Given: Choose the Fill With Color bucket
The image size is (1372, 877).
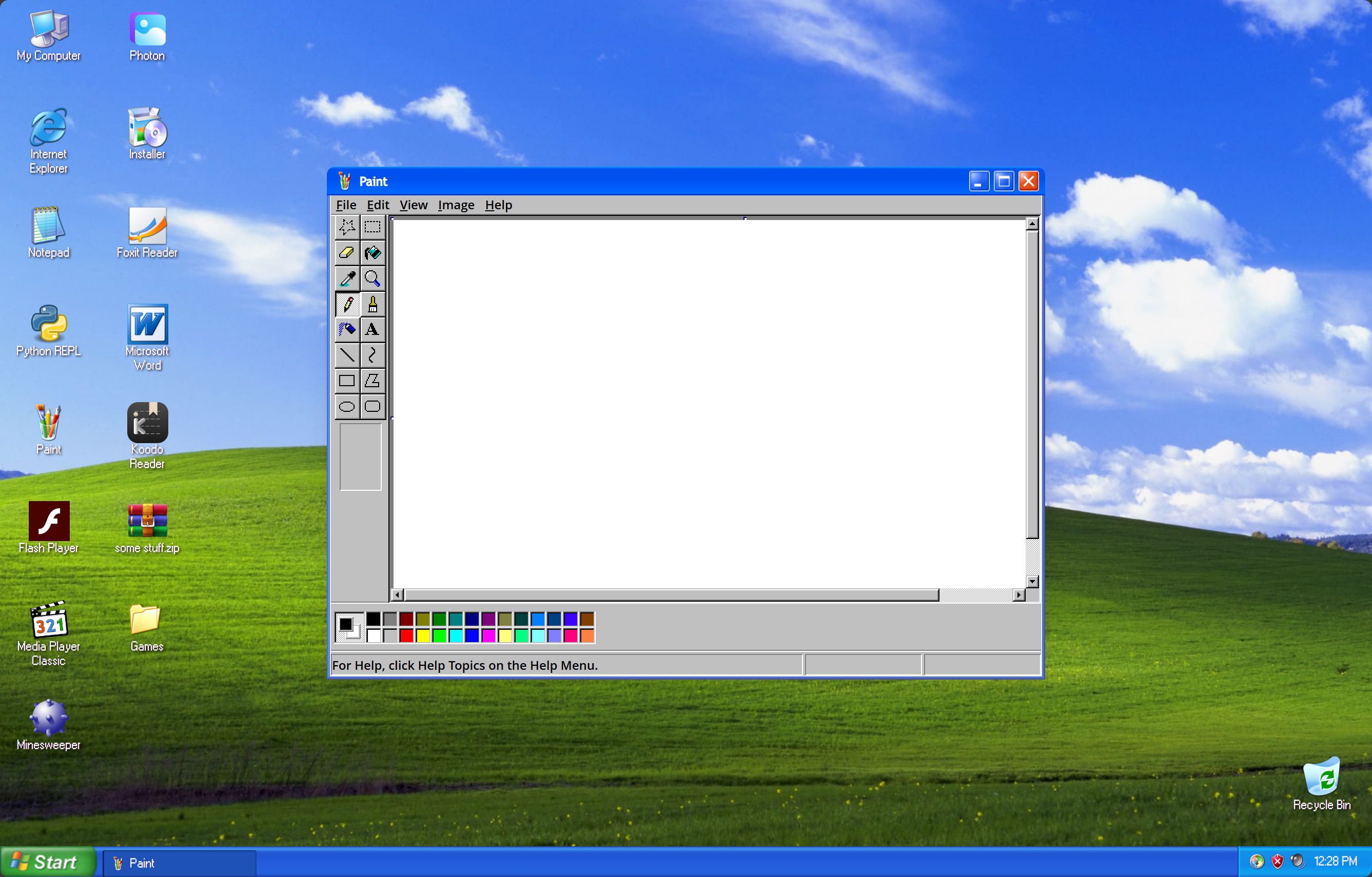Looking at the screenshot, I should [x=373, y=253].
